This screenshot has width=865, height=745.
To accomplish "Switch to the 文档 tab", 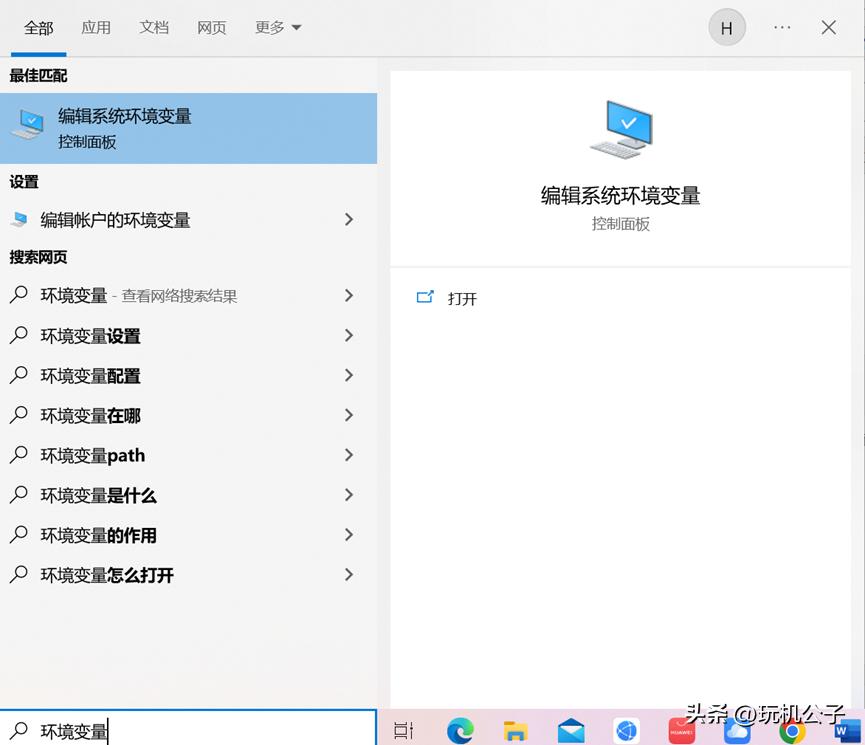I will [154, 27].
